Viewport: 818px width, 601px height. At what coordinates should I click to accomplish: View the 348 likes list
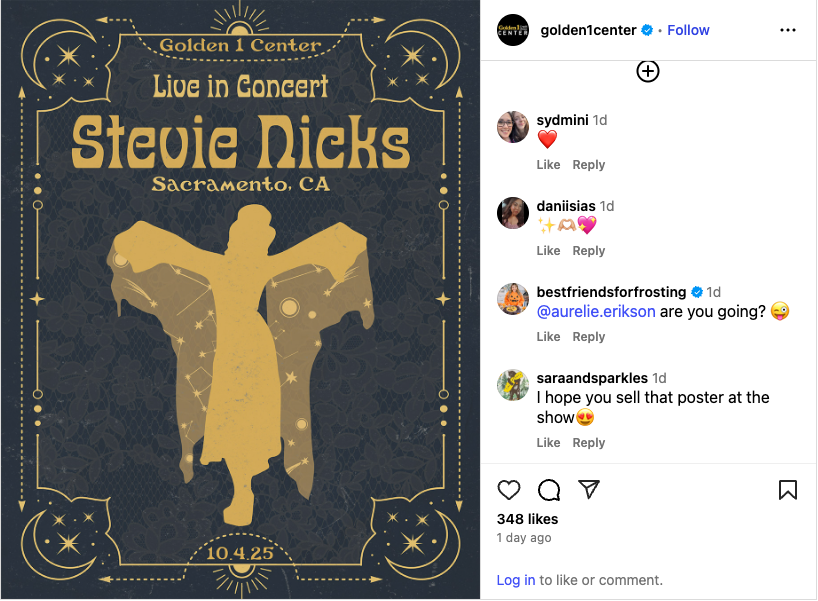pyautogui.click(x=527, y=519)
